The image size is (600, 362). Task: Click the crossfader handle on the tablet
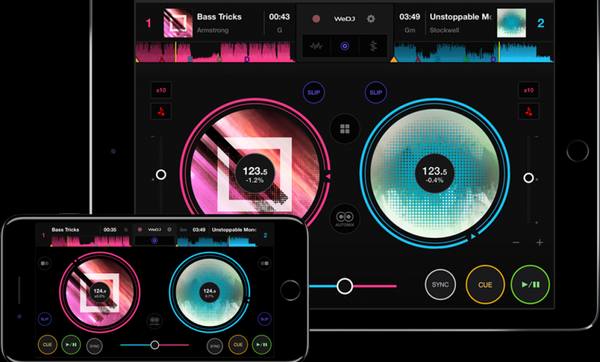[x=345, y=286]
